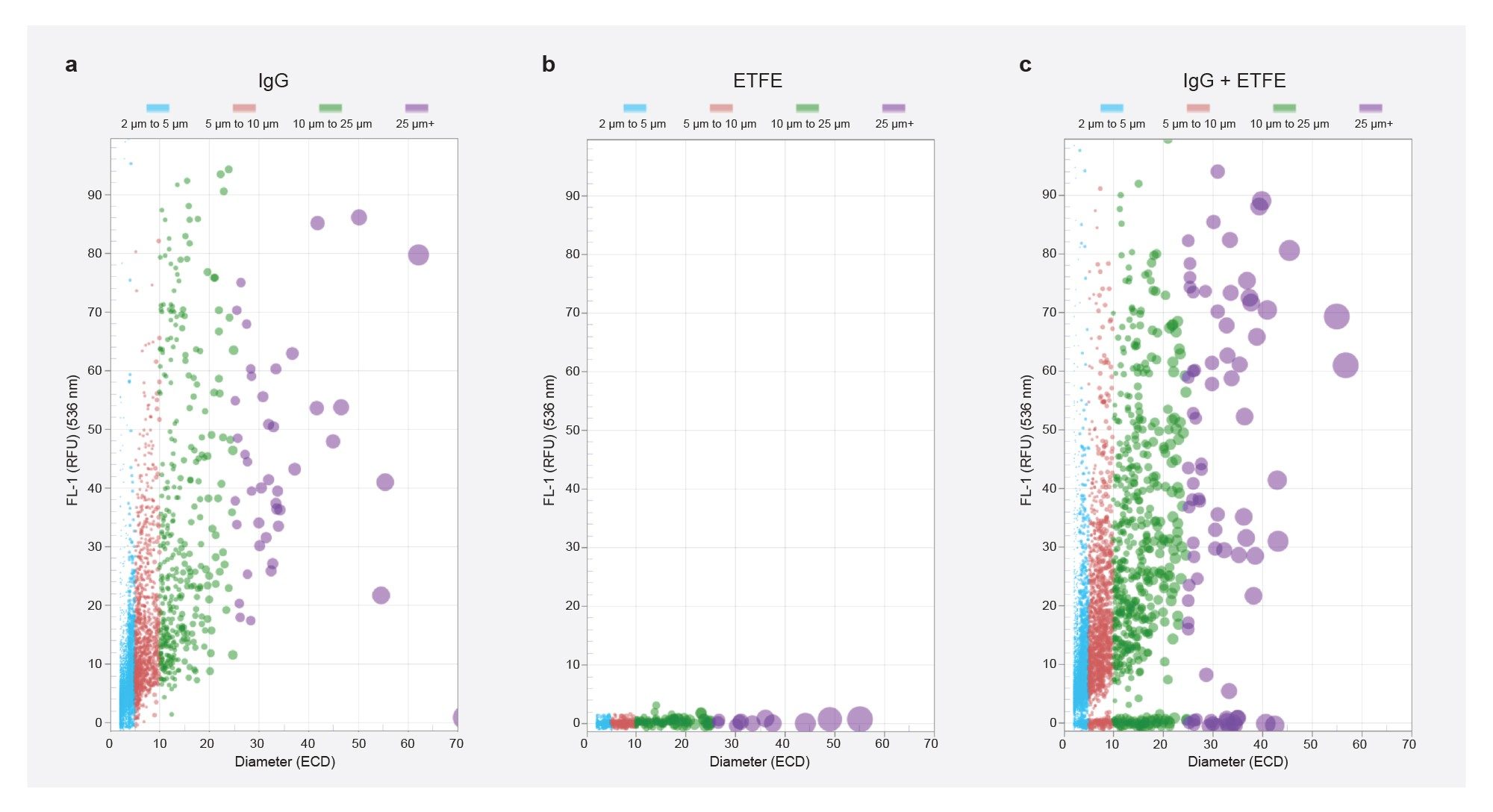Click the IgG + ETFE chart title

1234,81
